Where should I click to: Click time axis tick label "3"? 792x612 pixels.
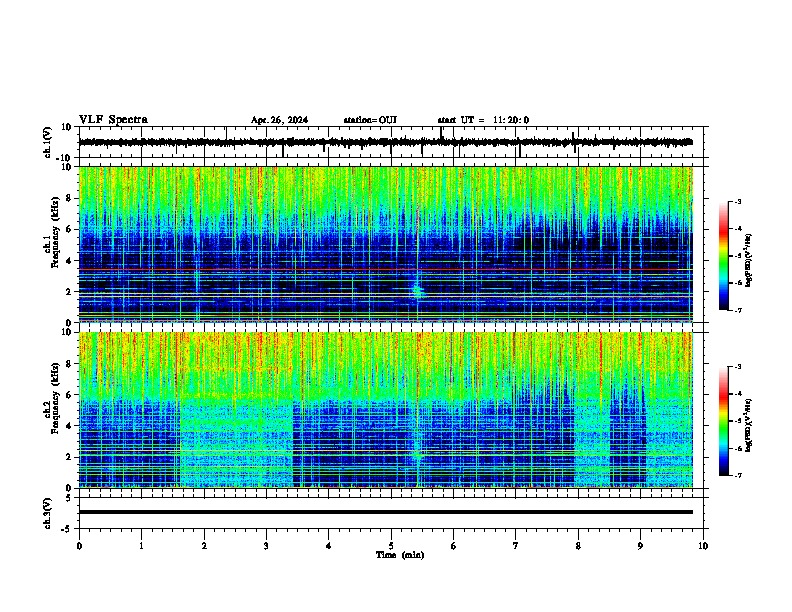pyautogui.click(x=266, y=546)
